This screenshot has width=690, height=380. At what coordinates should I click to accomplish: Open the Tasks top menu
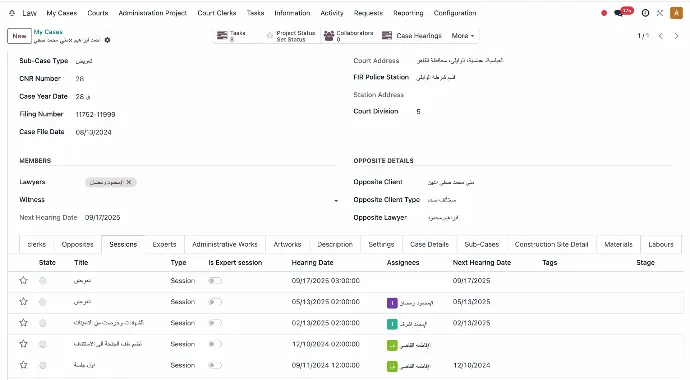pyautogui.click(x=256, y=13)
